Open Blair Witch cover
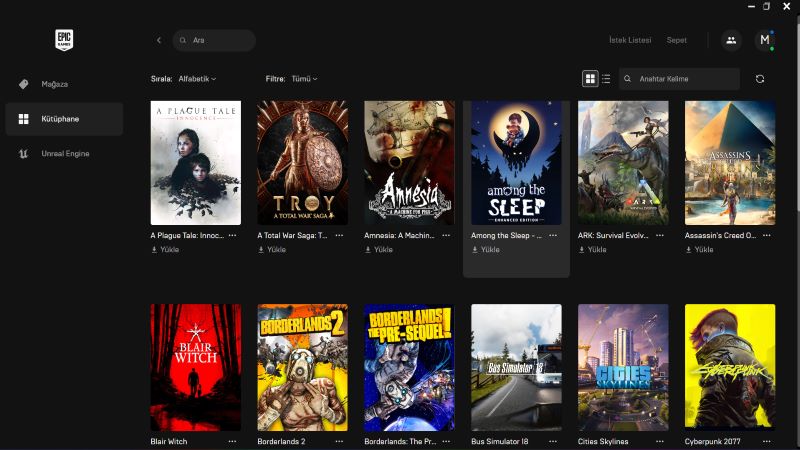This screenshot has width=800, height=450. 196,368
